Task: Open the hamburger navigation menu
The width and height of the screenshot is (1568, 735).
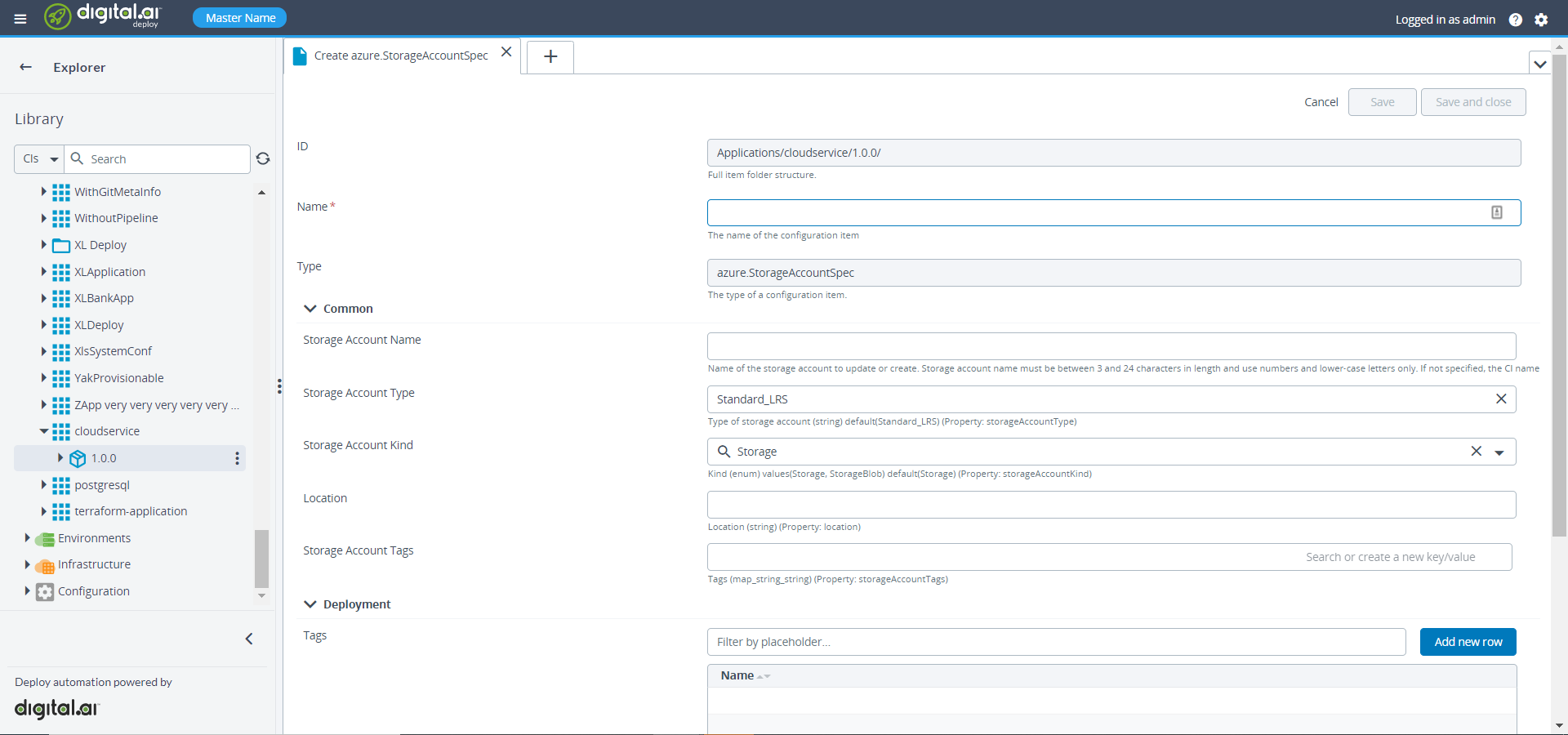Action: tap(20, 18)
